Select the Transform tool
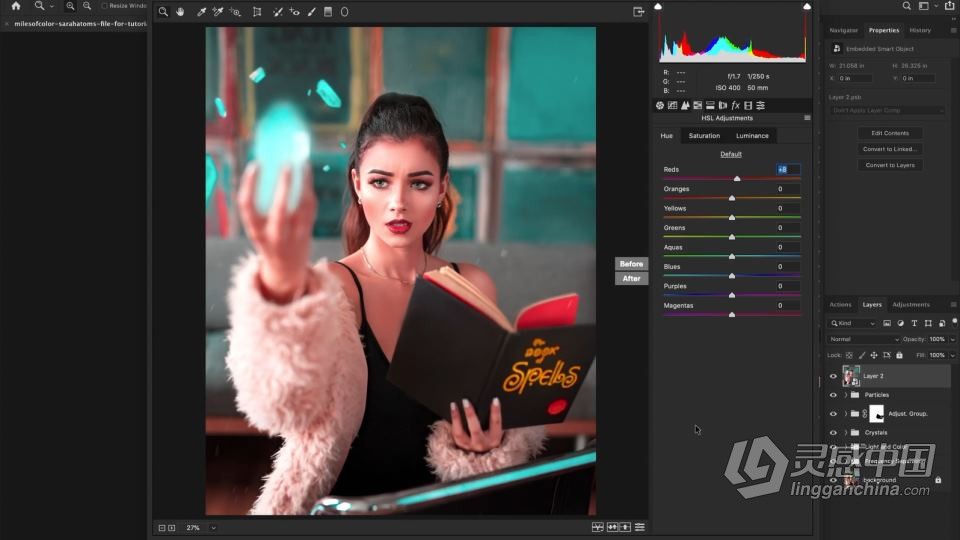The width and height of the screenshot is (960, 540). (x=257, y=12)
